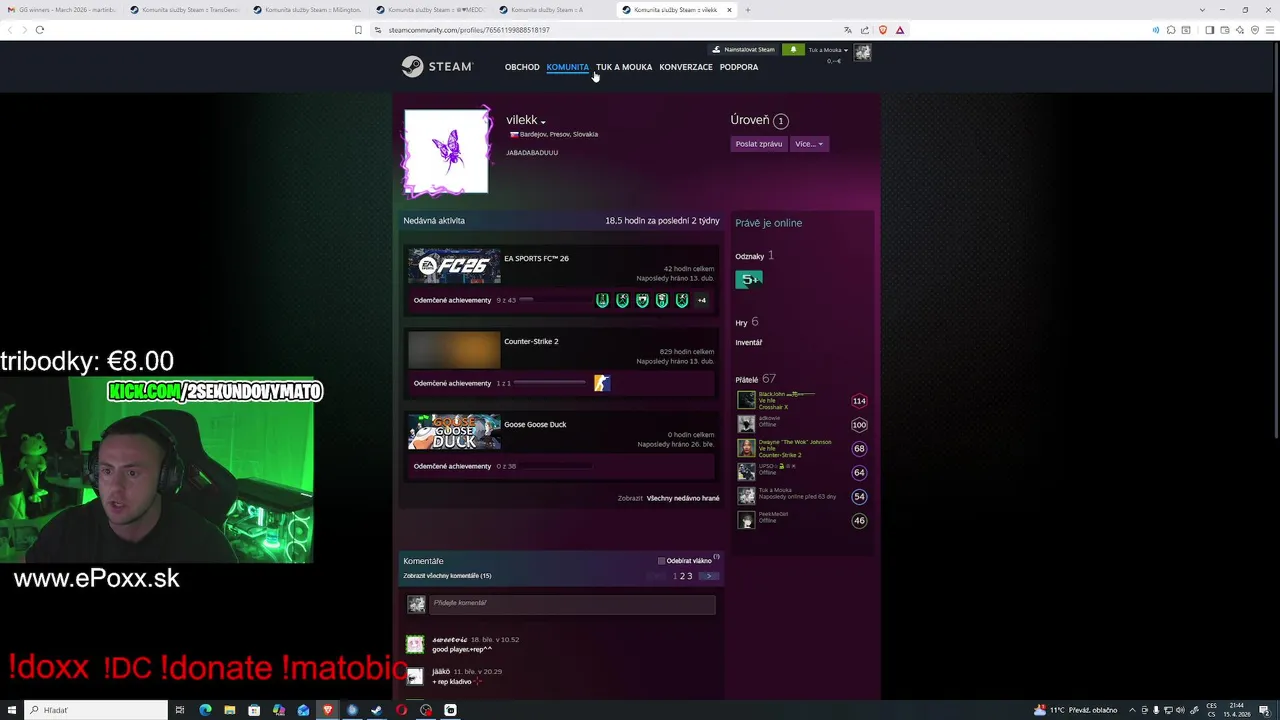Go to comments page 3
This screenshot has height=720, width=1280.
point(689,576)
